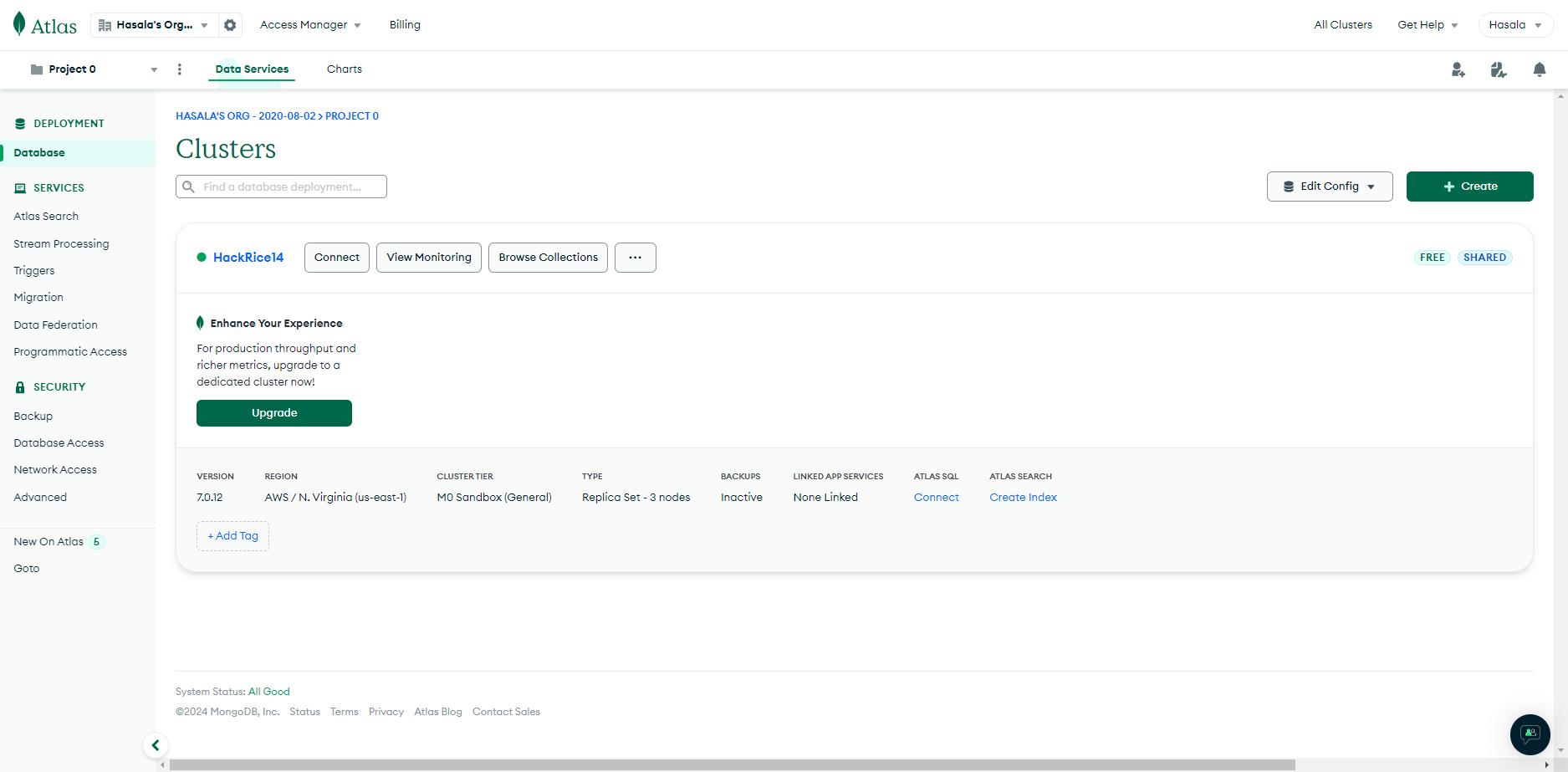Open the Access Manager dropdown

click(310, 25)
